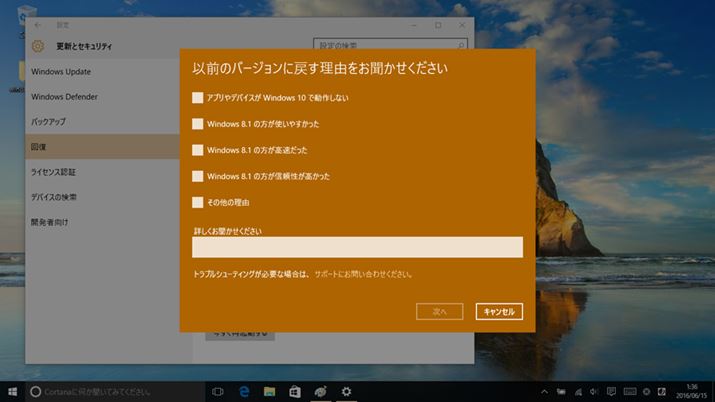This screenshot has height=402, width=715.
Task: Click the '詳しくお聞かせください' text field
Action: click(358, 247)
